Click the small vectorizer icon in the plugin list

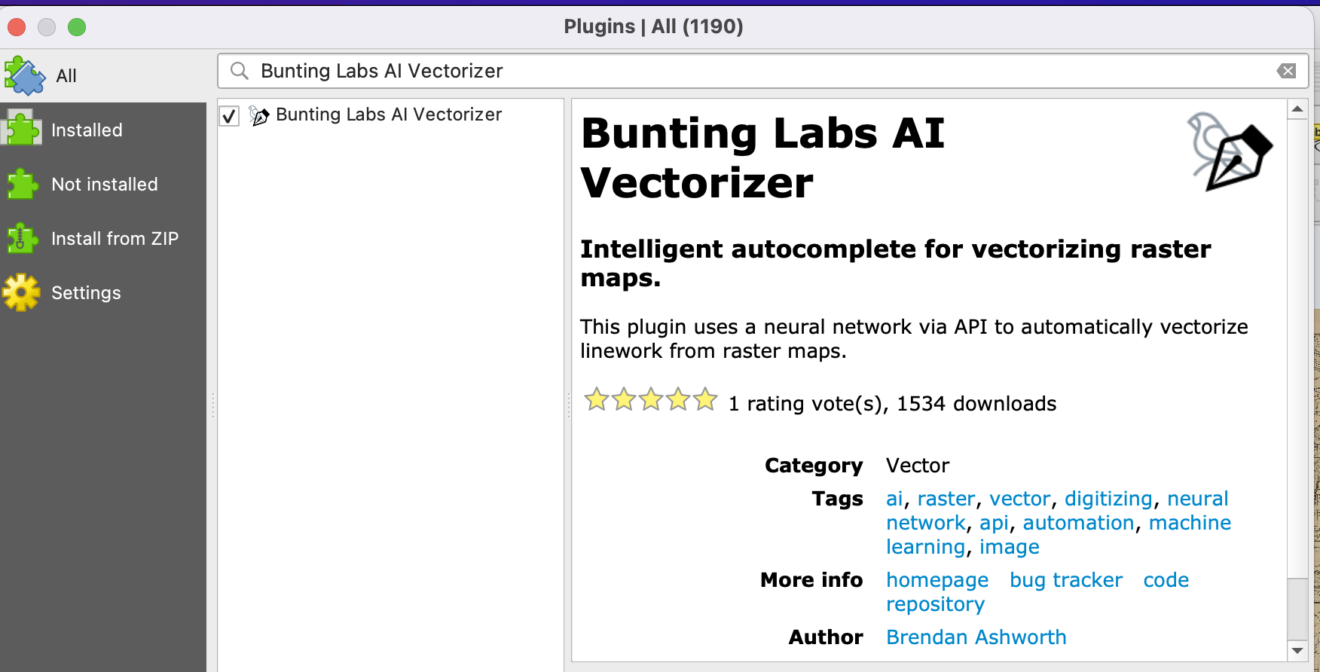pos(260,116)
